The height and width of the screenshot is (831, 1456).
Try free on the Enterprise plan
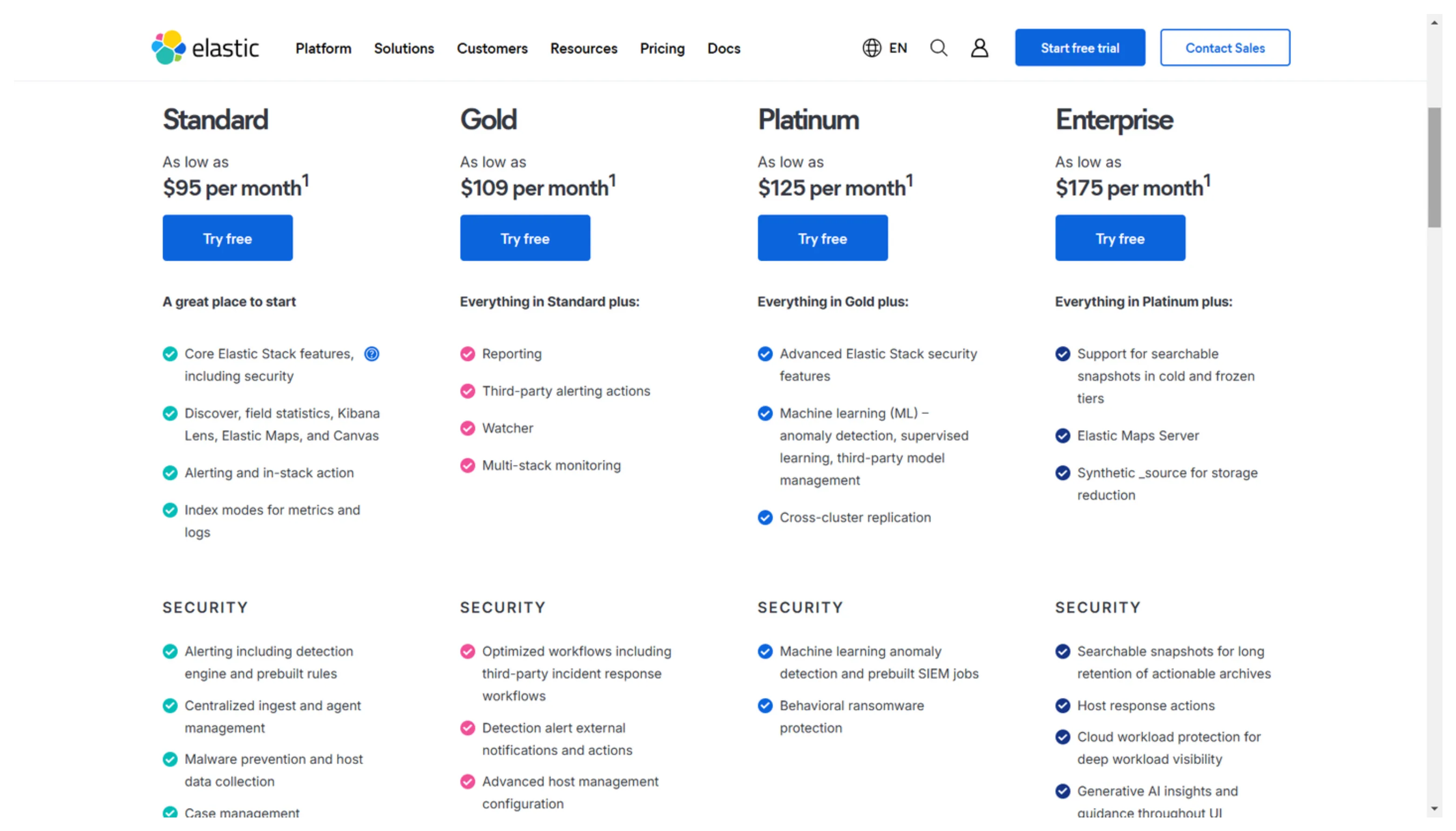1119,238
